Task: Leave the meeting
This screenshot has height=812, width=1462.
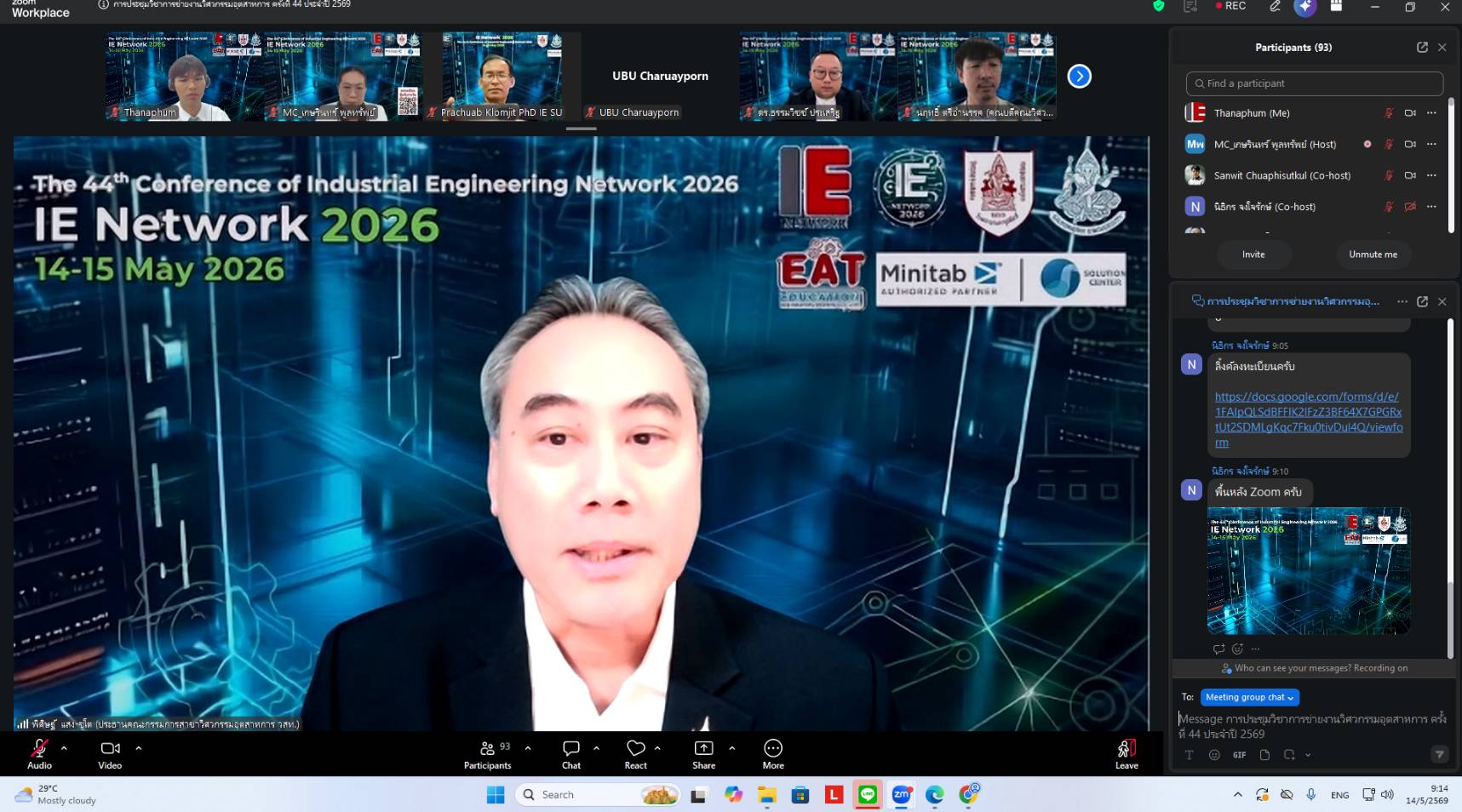Action: point(1127,753)
